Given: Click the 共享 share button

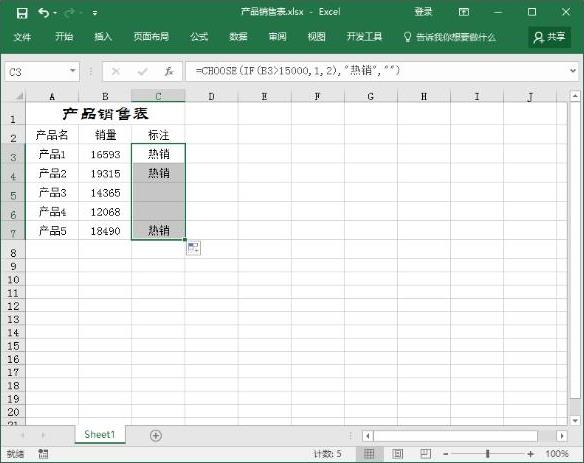Looking at the screenshot, I should click(549, 37).
